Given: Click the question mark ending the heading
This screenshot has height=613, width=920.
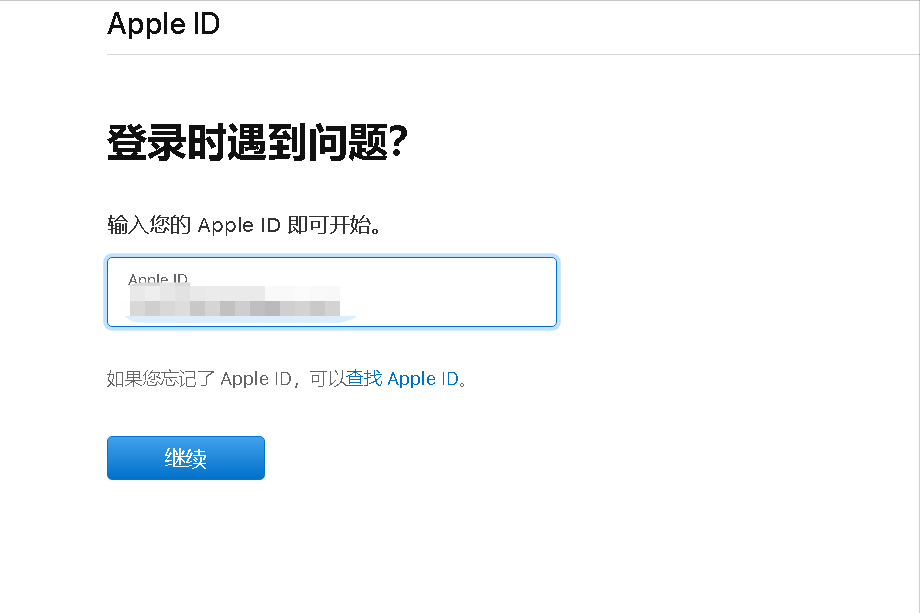Looking at the screenshot, I should point(397,145).
